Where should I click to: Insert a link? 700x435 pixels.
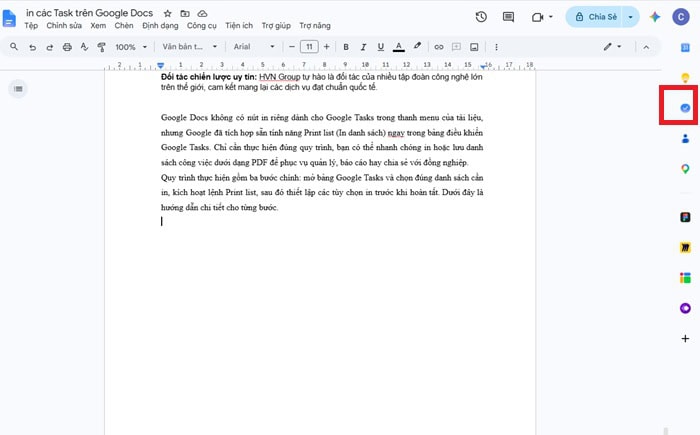pyautogui.click(x=439, y=47)
